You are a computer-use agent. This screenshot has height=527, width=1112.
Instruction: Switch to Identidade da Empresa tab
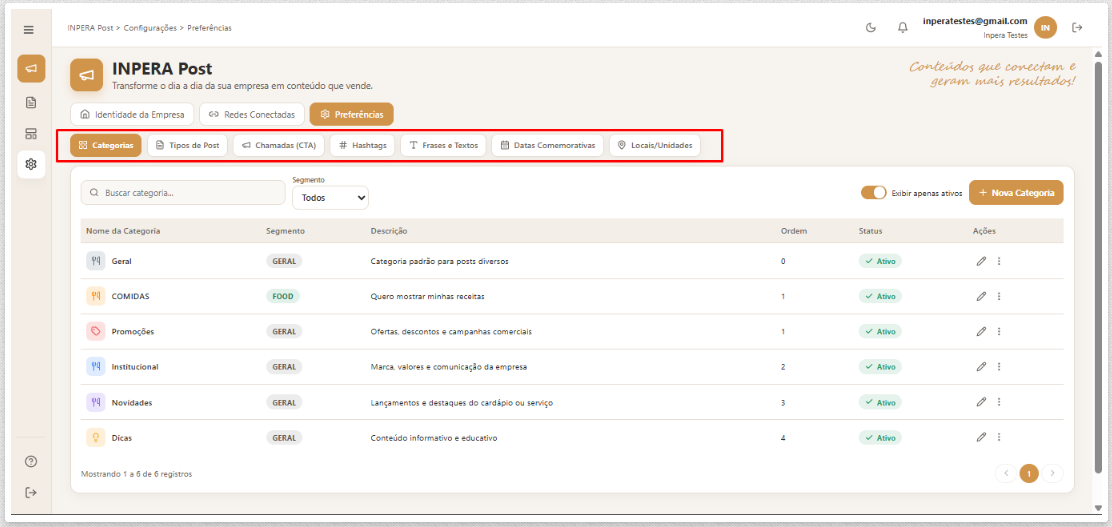point(132,114)
